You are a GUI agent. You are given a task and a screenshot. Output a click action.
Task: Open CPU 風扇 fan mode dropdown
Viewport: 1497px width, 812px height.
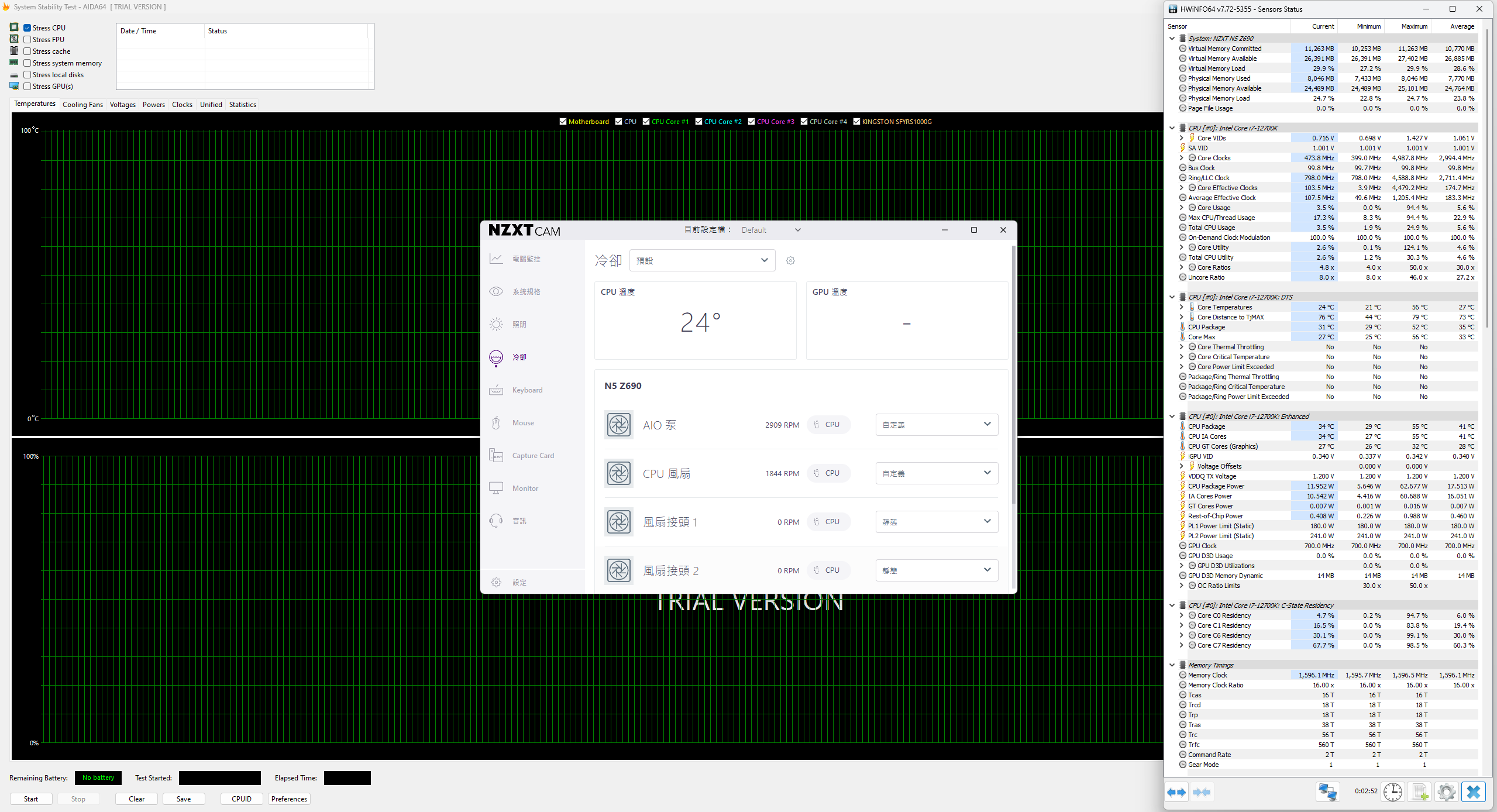(937, 473)
